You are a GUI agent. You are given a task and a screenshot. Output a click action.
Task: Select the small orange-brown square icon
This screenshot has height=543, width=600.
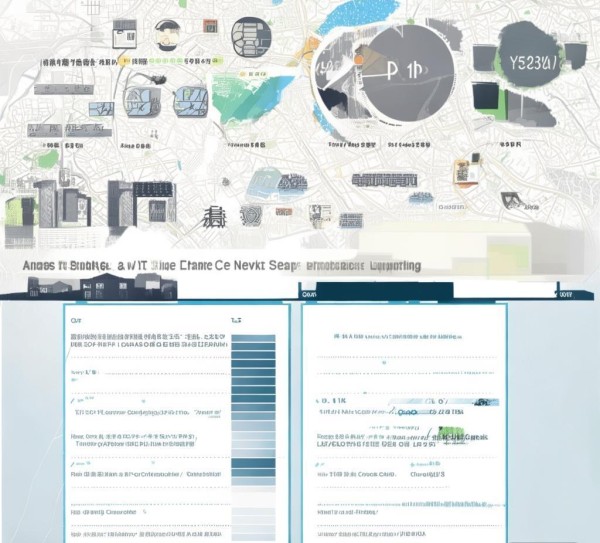[210, 26]
